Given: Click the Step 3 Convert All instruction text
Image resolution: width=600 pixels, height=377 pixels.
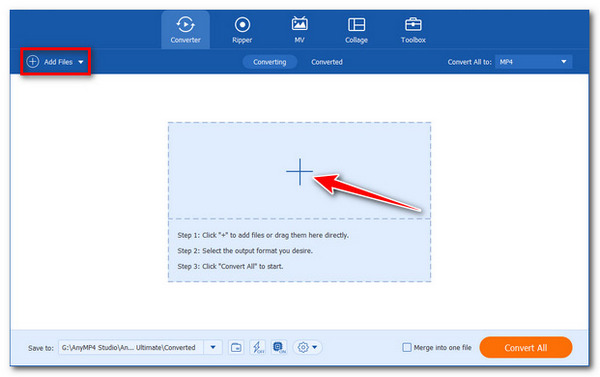Looking at the screenshot, I should [230, 266].
